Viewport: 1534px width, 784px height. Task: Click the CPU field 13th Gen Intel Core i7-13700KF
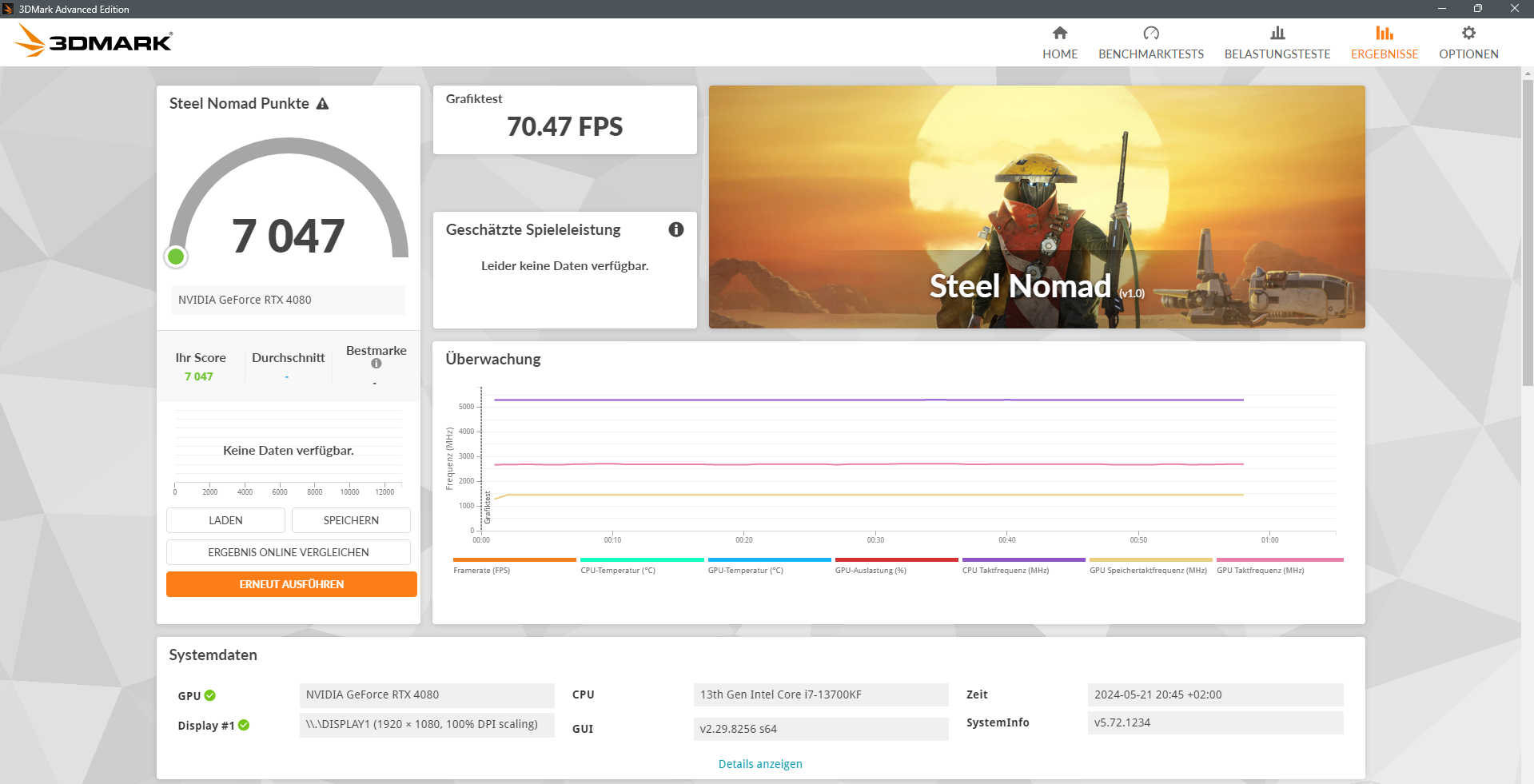click(821, 694)
